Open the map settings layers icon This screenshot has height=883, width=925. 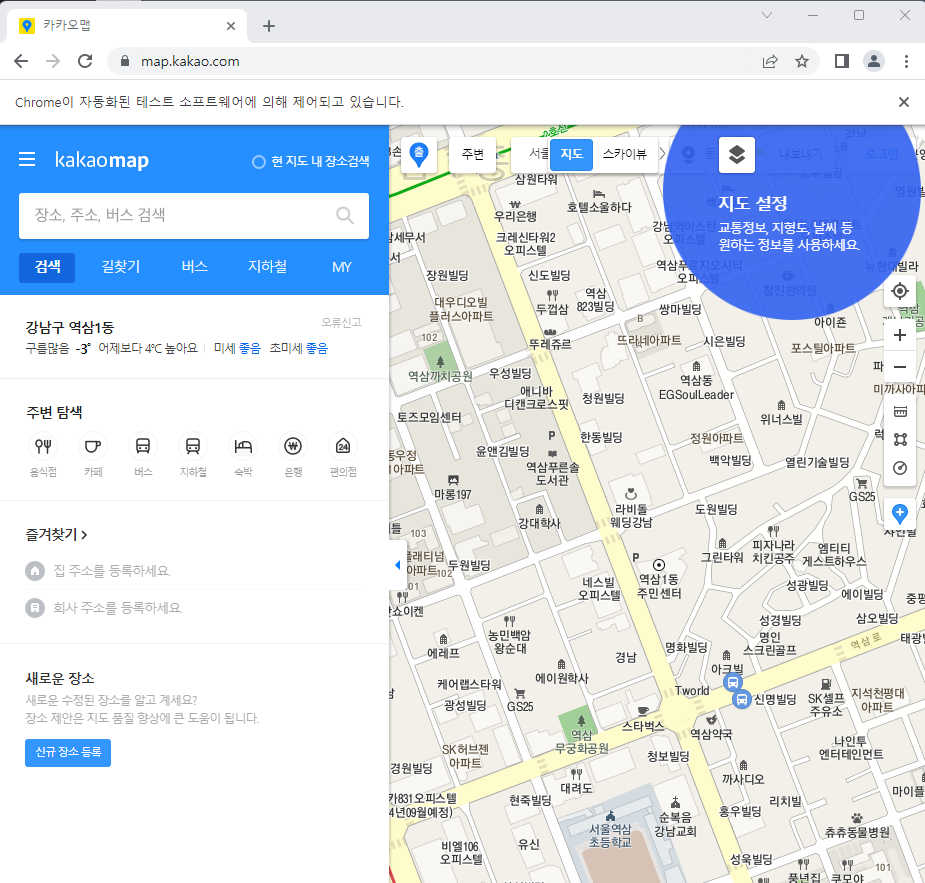click(736, 155)
